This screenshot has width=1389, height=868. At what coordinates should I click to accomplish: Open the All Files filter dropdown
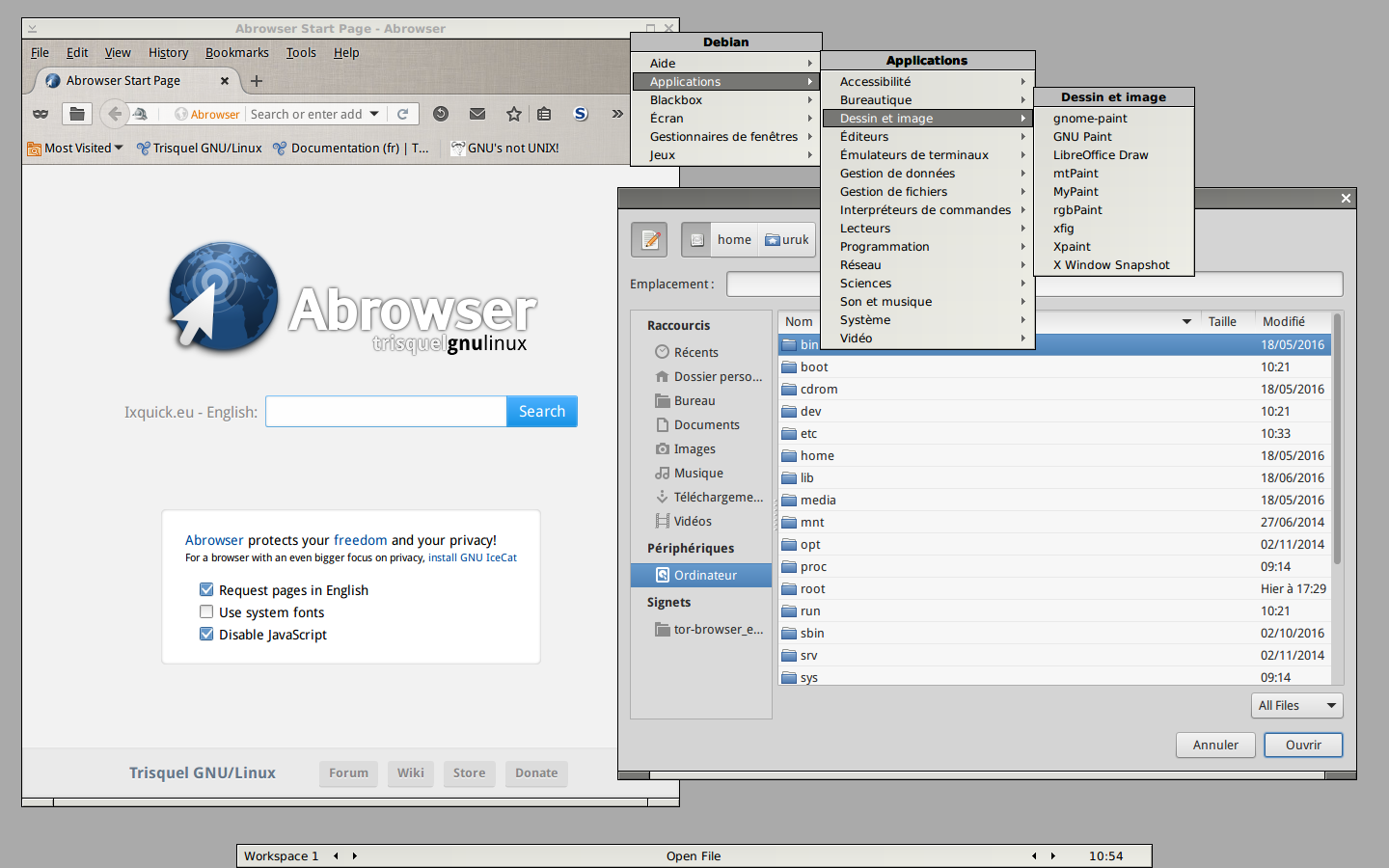pyautogui.click(x=1296, y=705)
